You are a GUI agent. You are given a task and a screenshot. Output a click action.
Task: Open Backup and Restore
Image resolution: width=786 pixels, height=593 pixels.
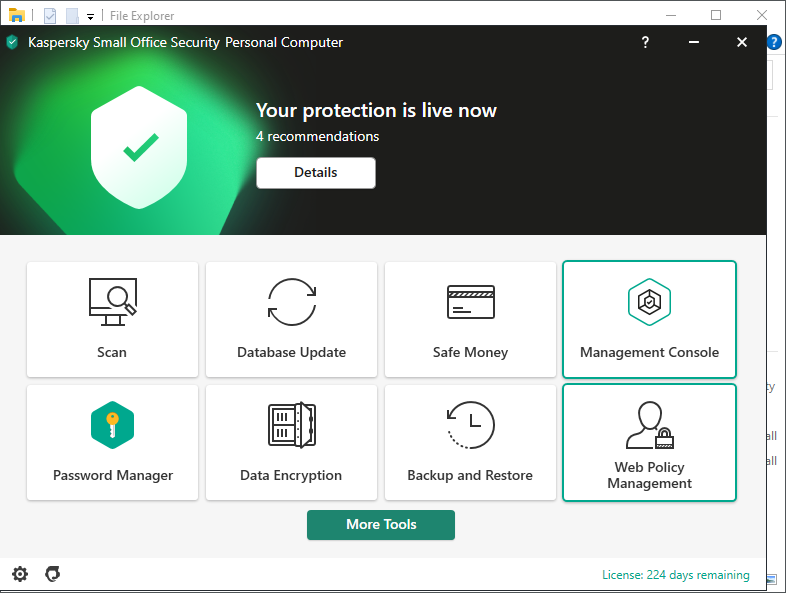(470, 443)
